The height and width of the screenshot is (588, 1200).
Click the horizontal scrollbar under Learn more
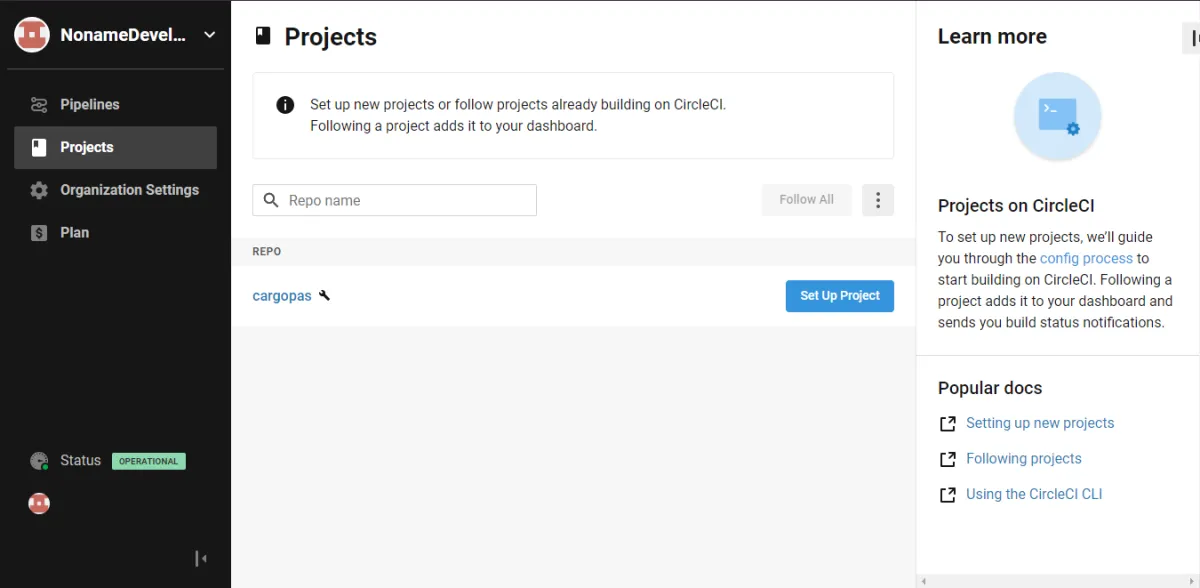[1058, 581]
